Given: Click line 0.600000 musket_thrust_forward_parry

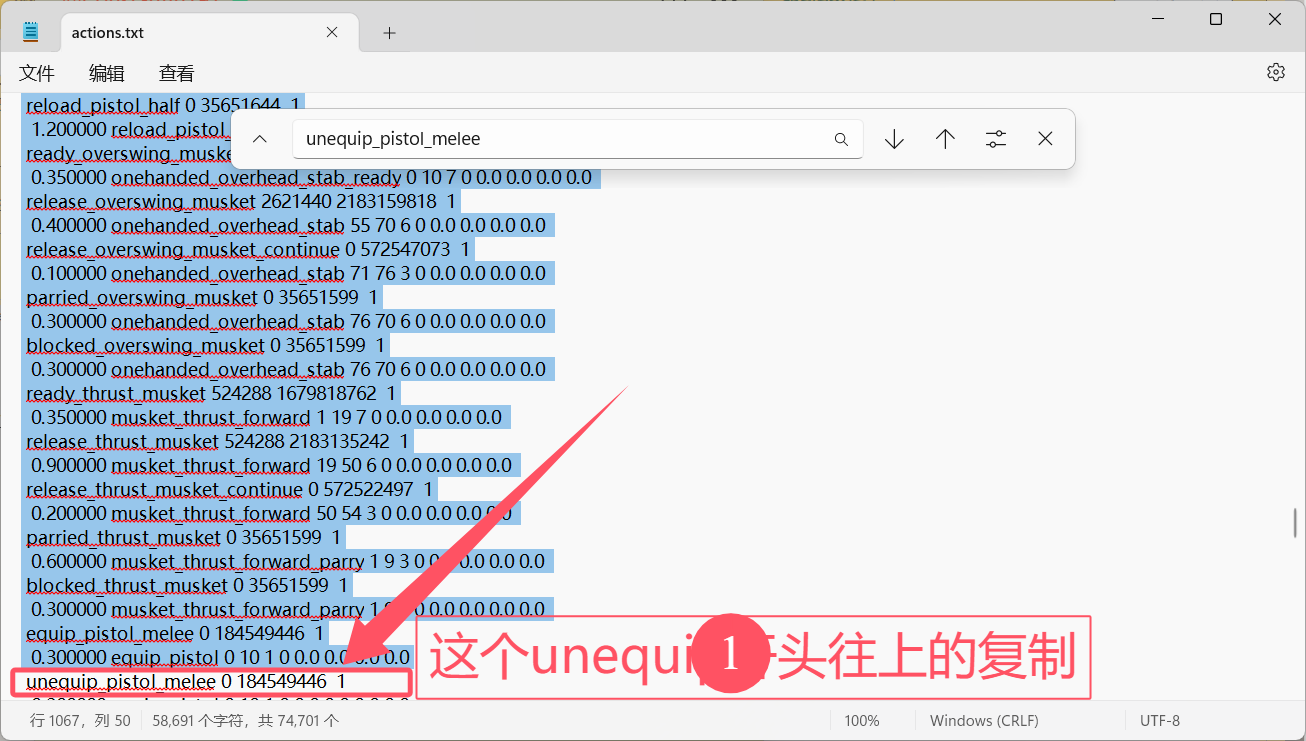Looking at the screenshot, I should pos(288,561).
